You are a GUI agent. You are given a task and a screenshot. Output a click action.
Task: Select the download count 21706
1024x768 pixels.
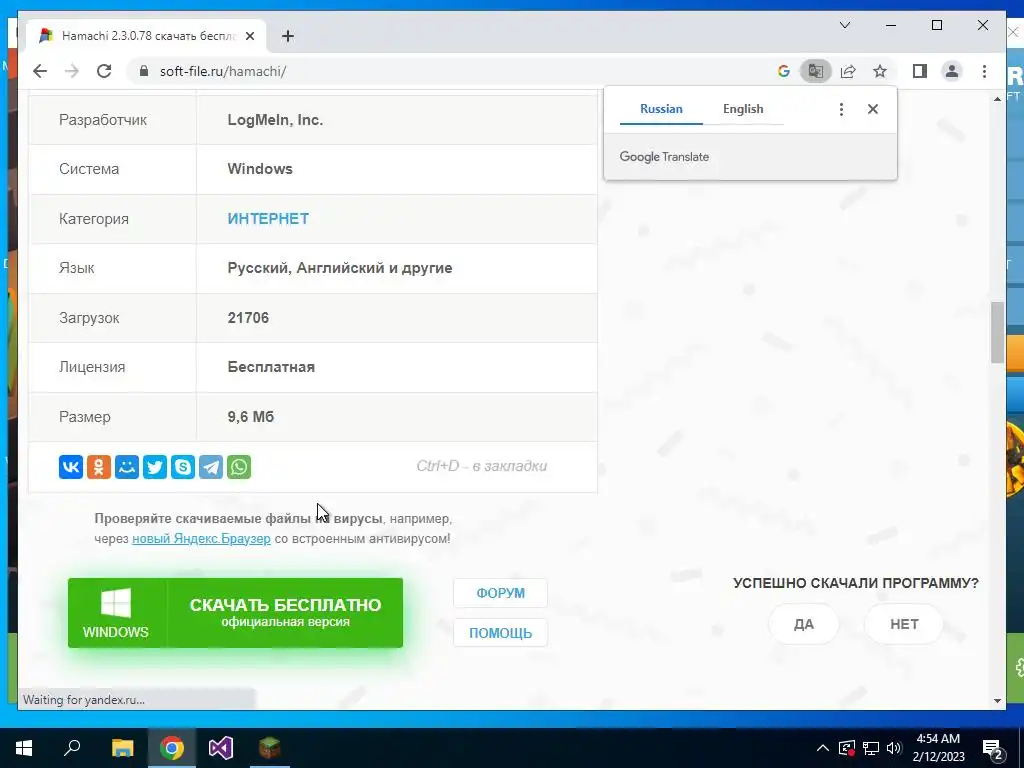(248, 318)
